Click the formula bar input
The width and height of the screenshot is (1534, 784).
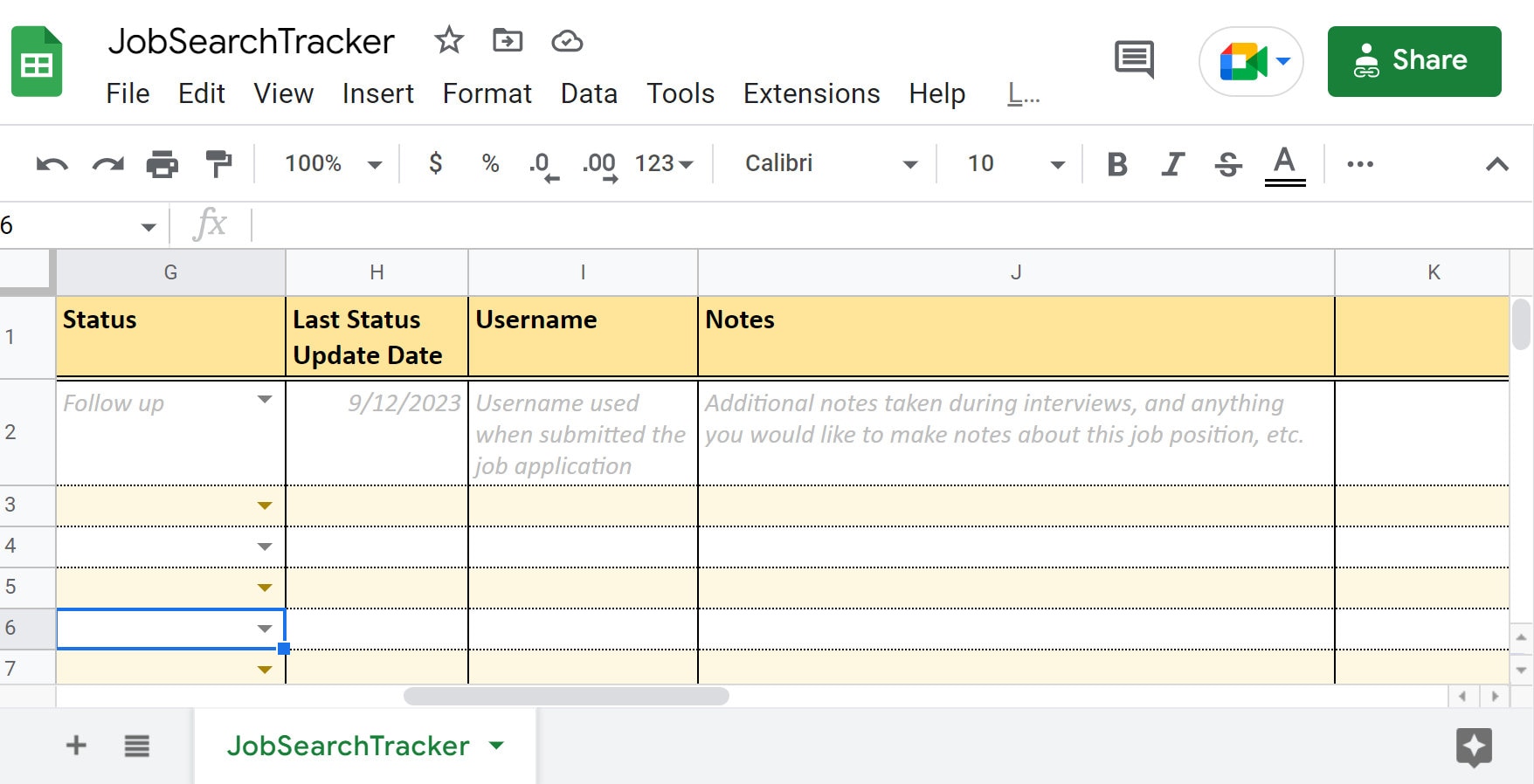[x=891, y=225]
